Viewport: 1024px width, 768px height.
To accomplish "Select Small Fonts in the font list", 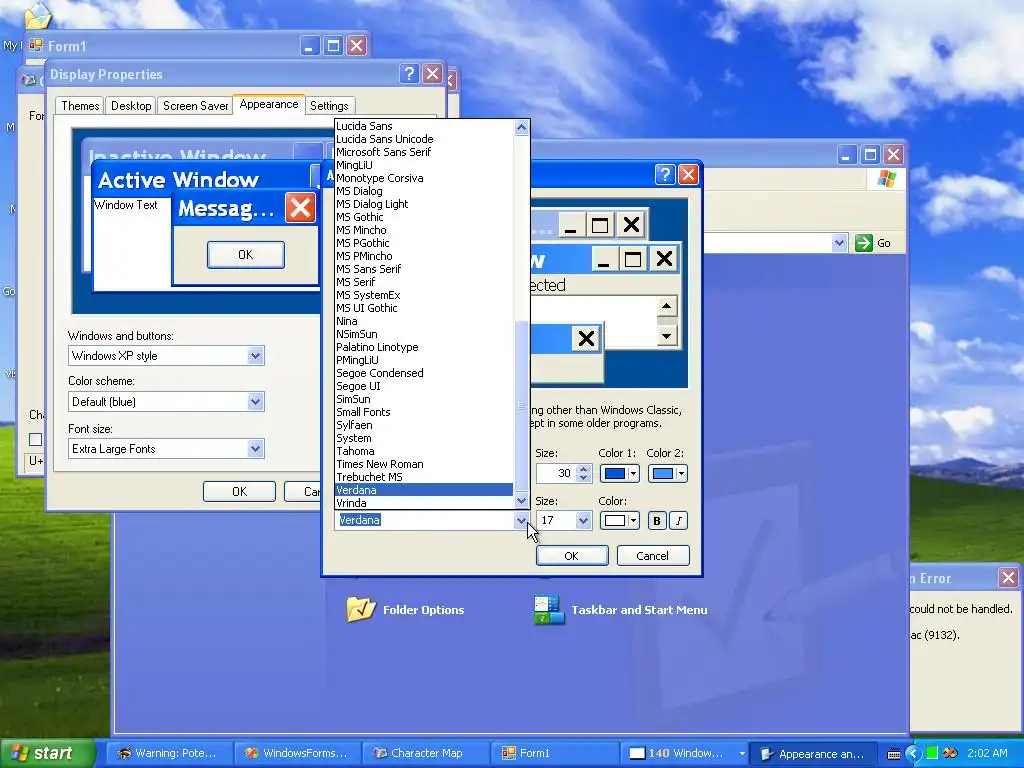I will click(423, 412).
